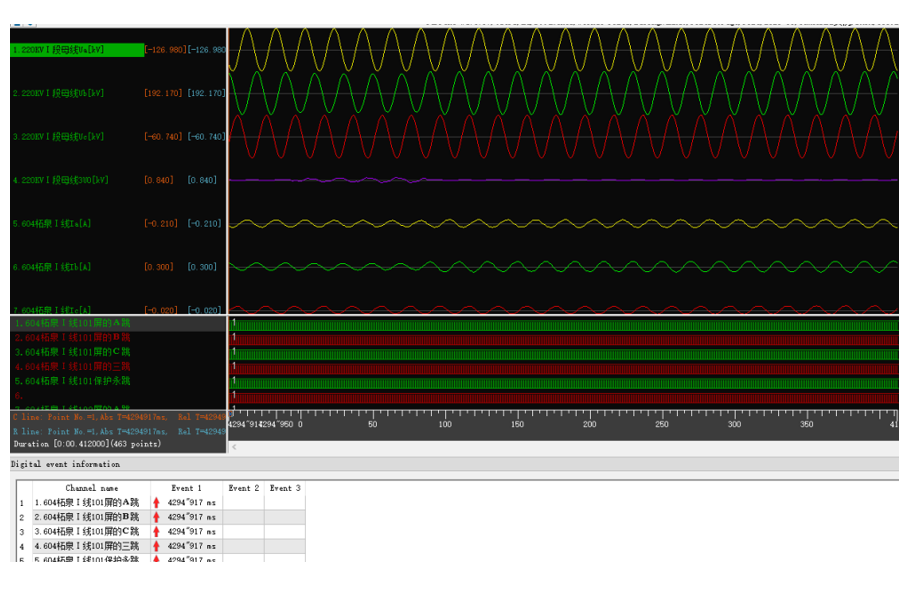904x597 pixels.
Task: Click the blue [0.300] cursor value
Action: point(202,267)
